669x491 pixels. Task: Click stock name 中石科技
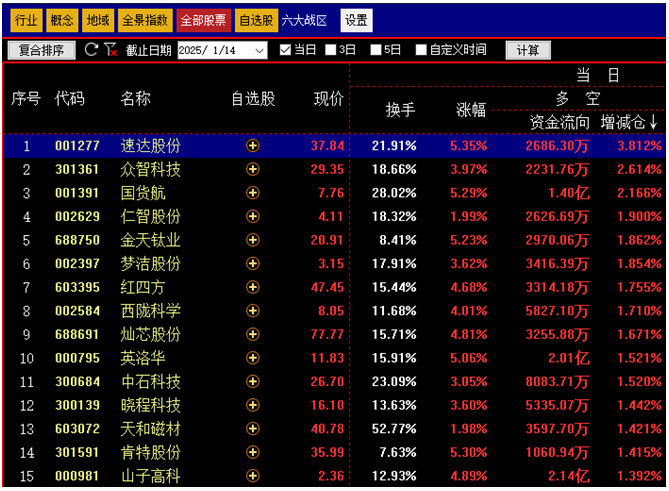pos(151,381)
